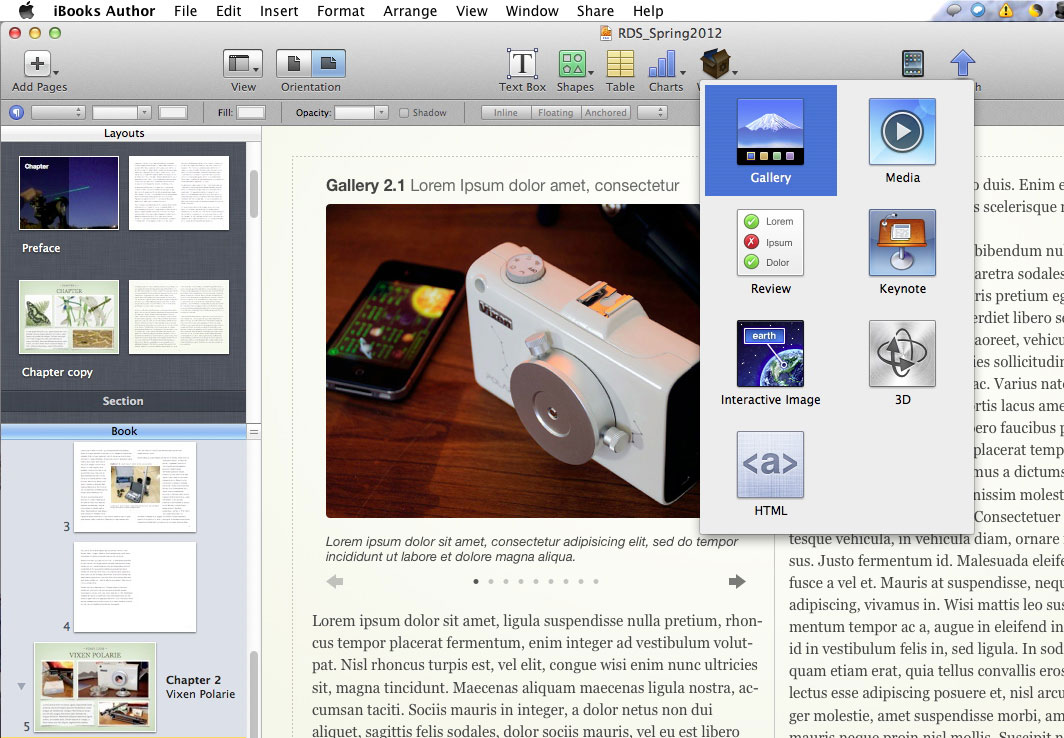1064x738 pixels.
Task: Click the Layouts panel scrollbar
Action: point(254,194)
